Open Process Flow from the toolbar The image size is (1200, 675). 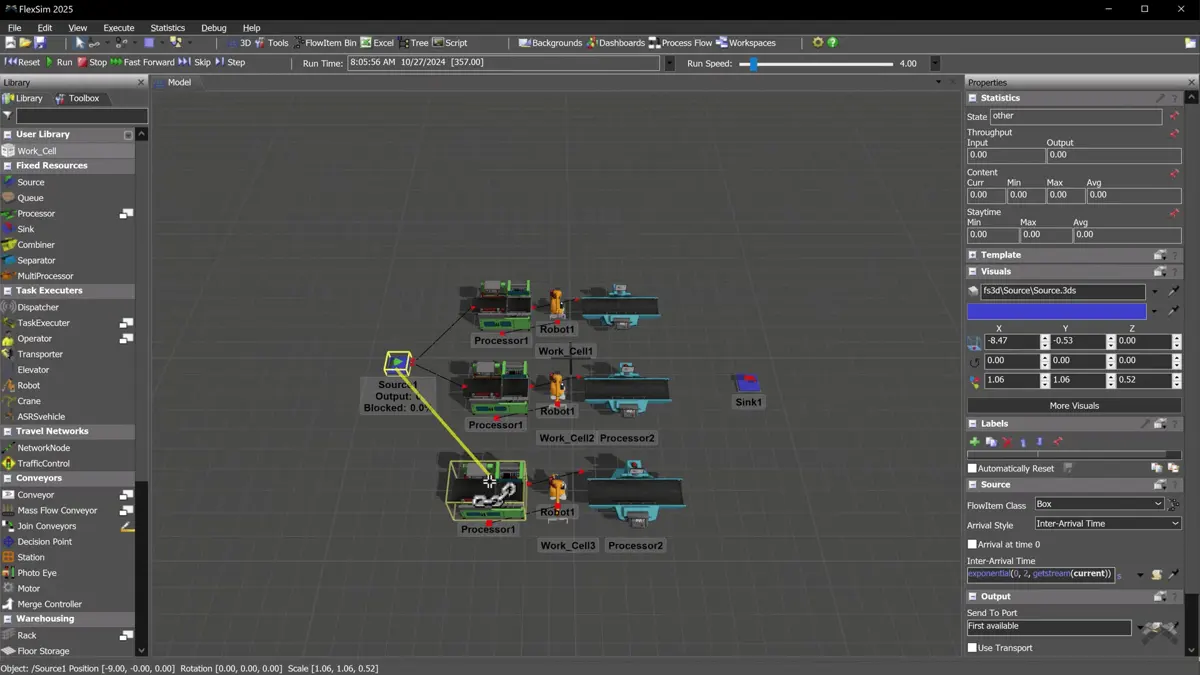[x=680, y=43]
